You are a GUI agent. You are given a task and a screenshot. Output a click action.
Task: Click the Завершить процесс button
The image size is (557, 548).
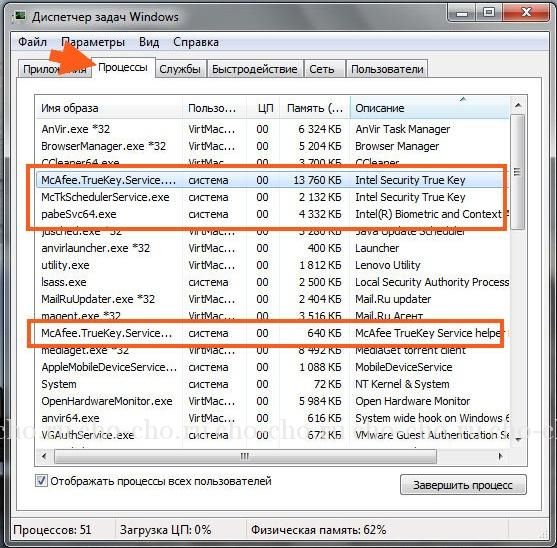(x=463, y=485)
